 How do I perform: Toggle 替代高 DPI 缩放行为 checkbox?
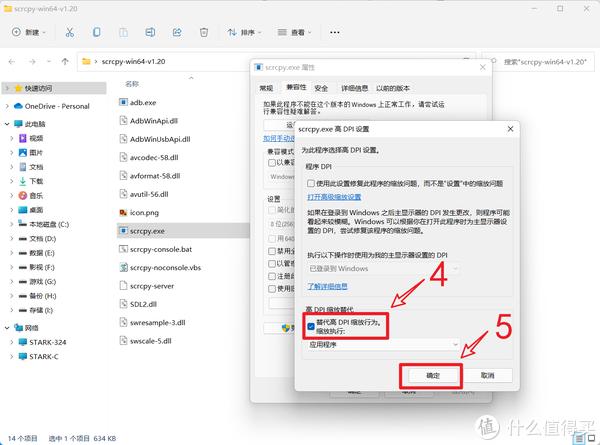311,326
